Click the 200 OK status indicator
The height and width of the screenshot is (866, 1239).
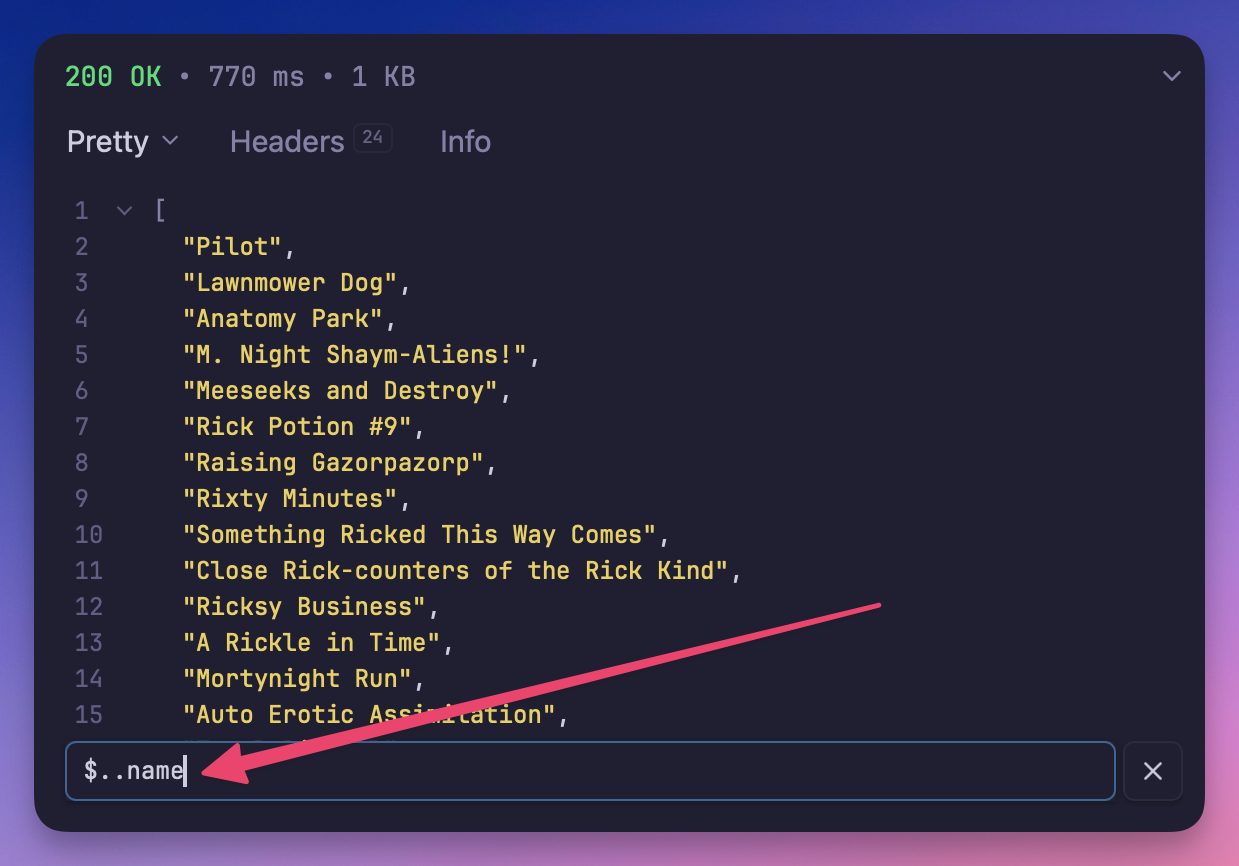tap(113, 76)
